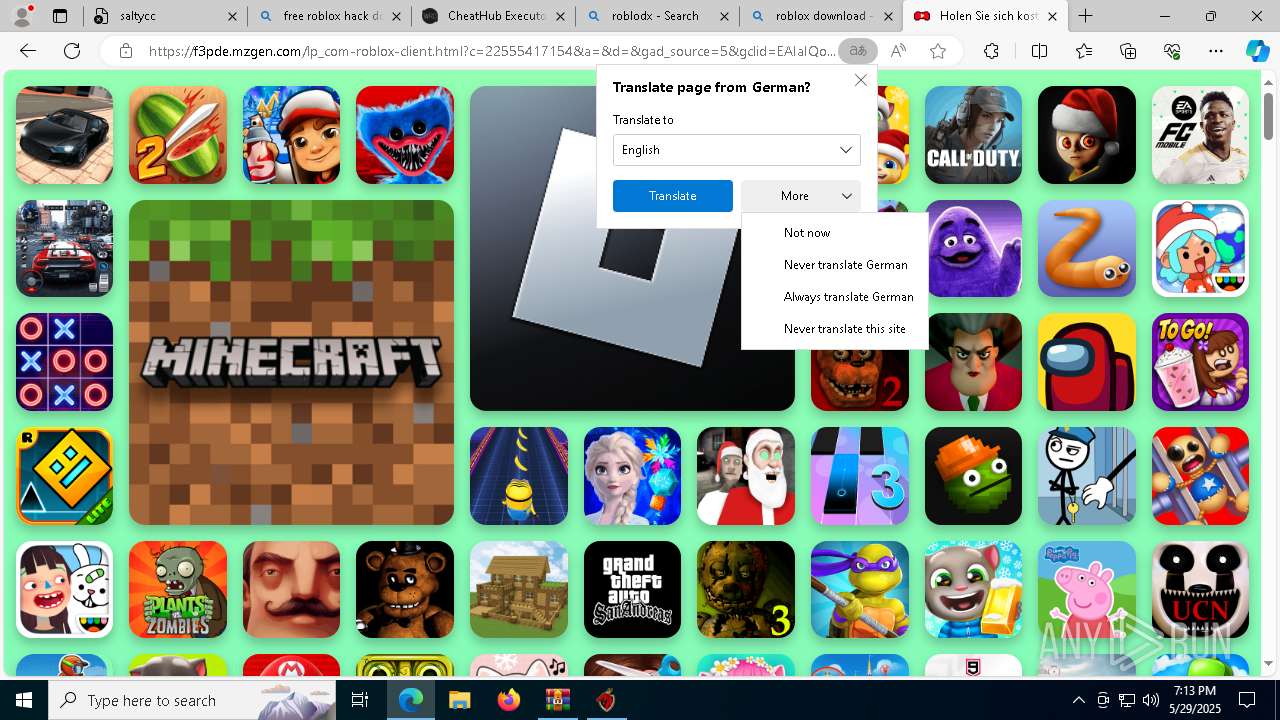This screenshot has height=720, width=1280.
Task: Open the Subway Surfers game icon
Action: 291,135
